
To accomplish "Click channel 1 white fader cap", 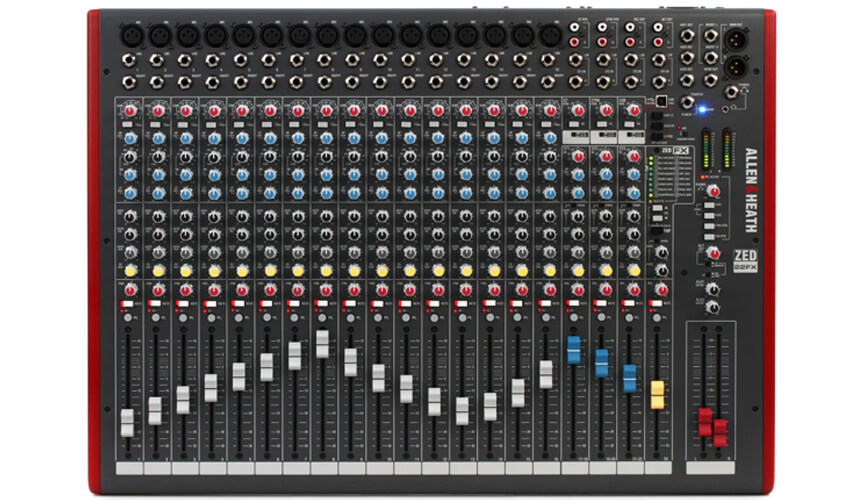I will (x=127, y=423).
